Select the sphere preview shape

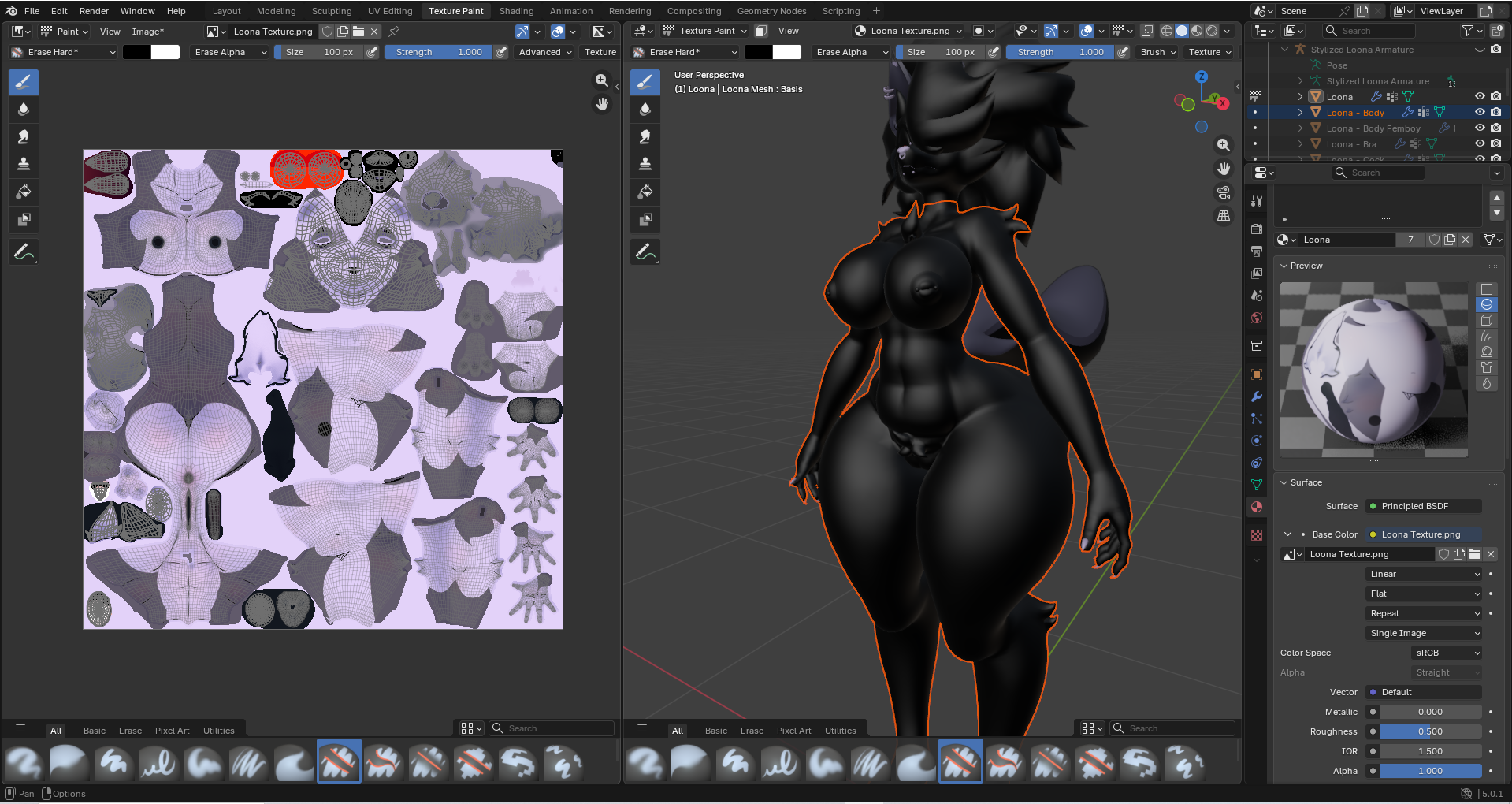point(1487,305)
